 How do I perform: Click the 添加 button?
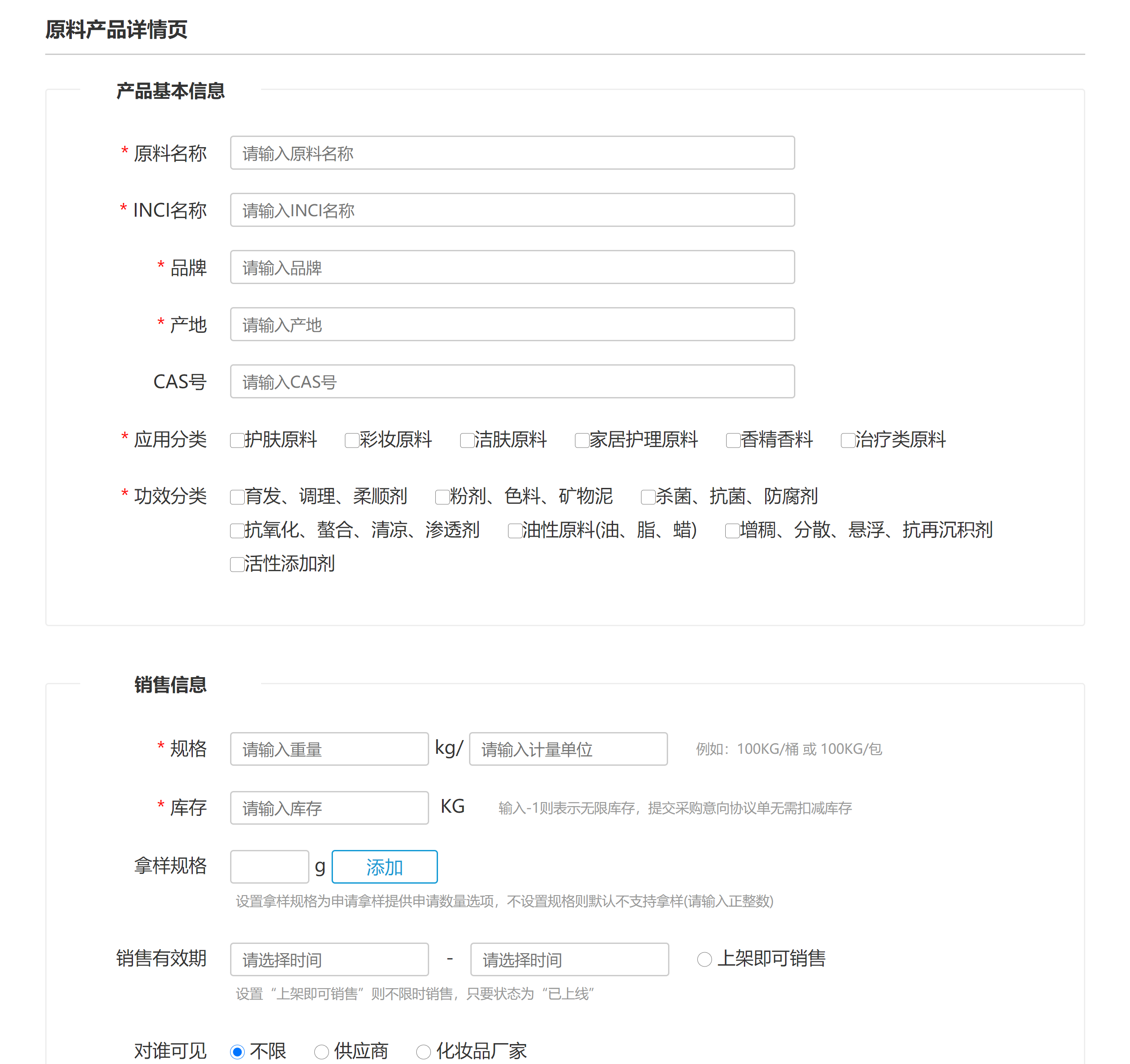pyautogui.click(x=385, y=867)
